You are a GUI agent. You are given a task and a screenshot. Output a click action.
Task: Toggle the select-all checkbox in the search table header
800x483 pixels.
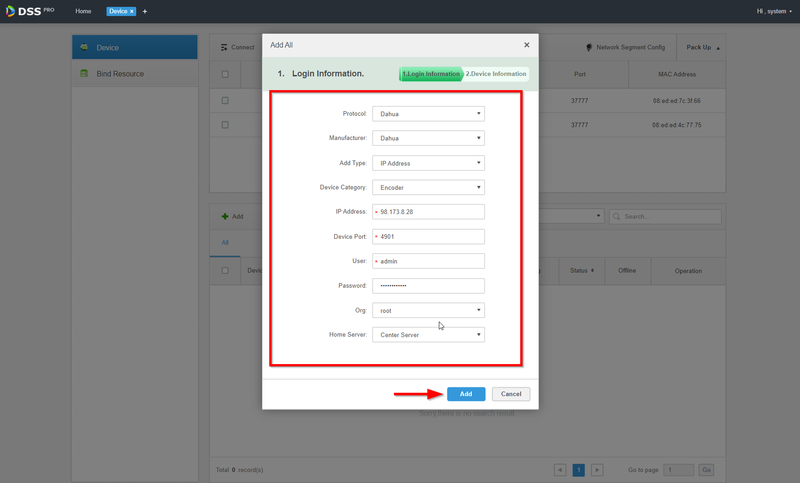(225, 74)
